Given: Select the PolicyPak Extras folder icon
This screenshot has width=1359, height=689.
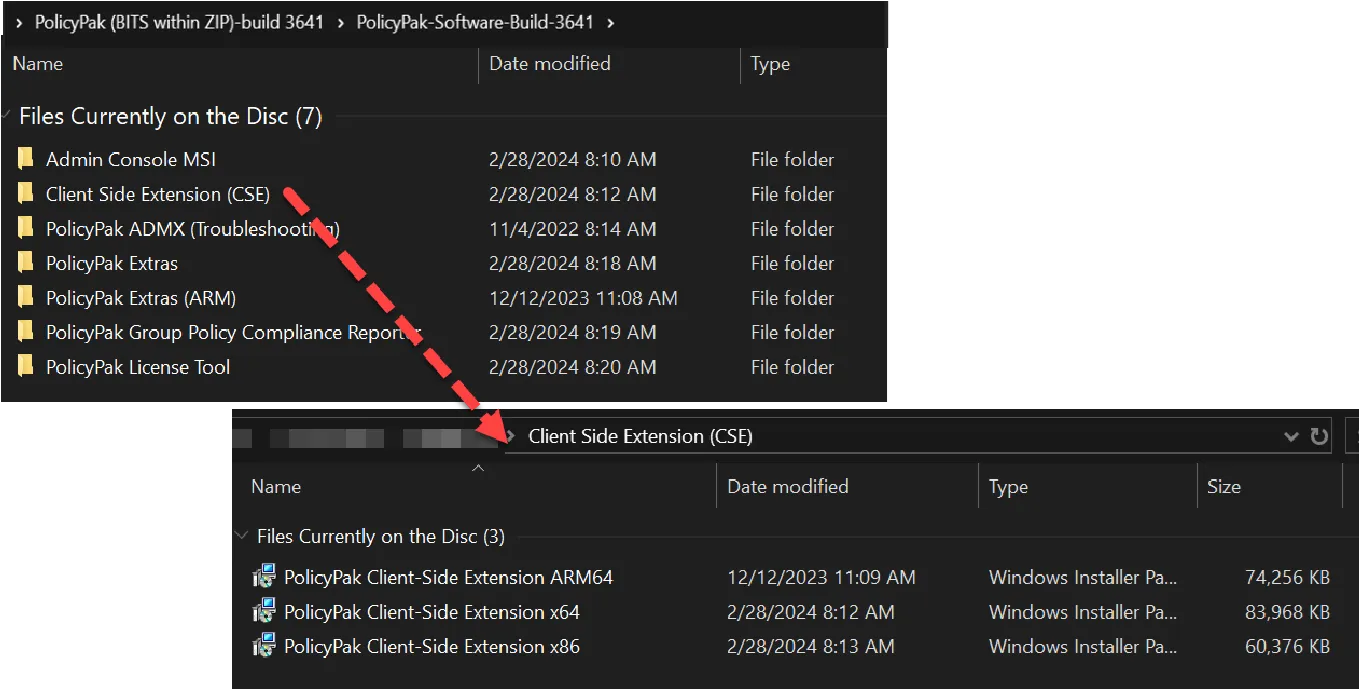Looking at the screenshot, I should (x=26, y=263).
